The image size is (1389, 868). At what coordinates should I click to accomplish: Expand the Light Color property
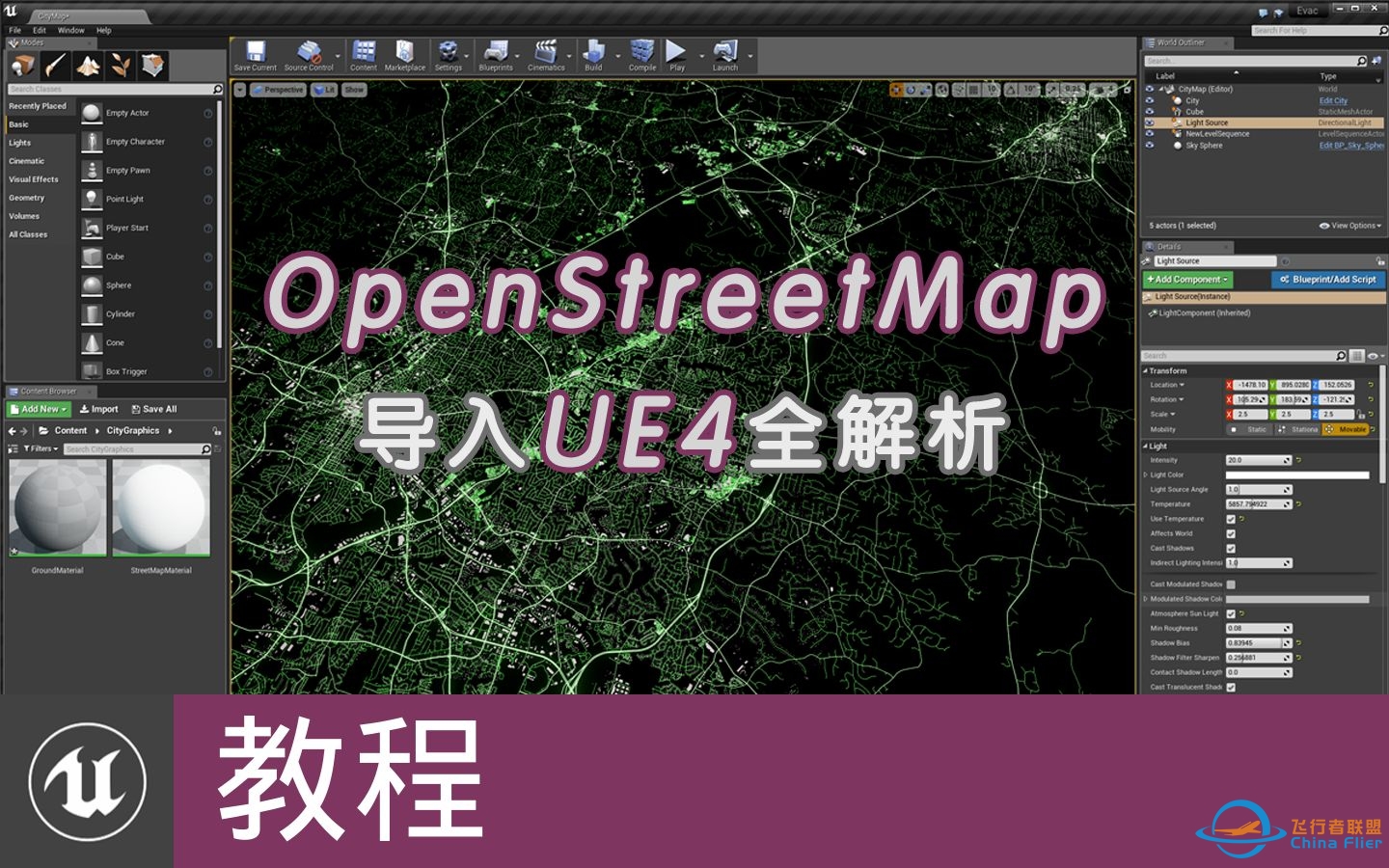coord(1146,475)
